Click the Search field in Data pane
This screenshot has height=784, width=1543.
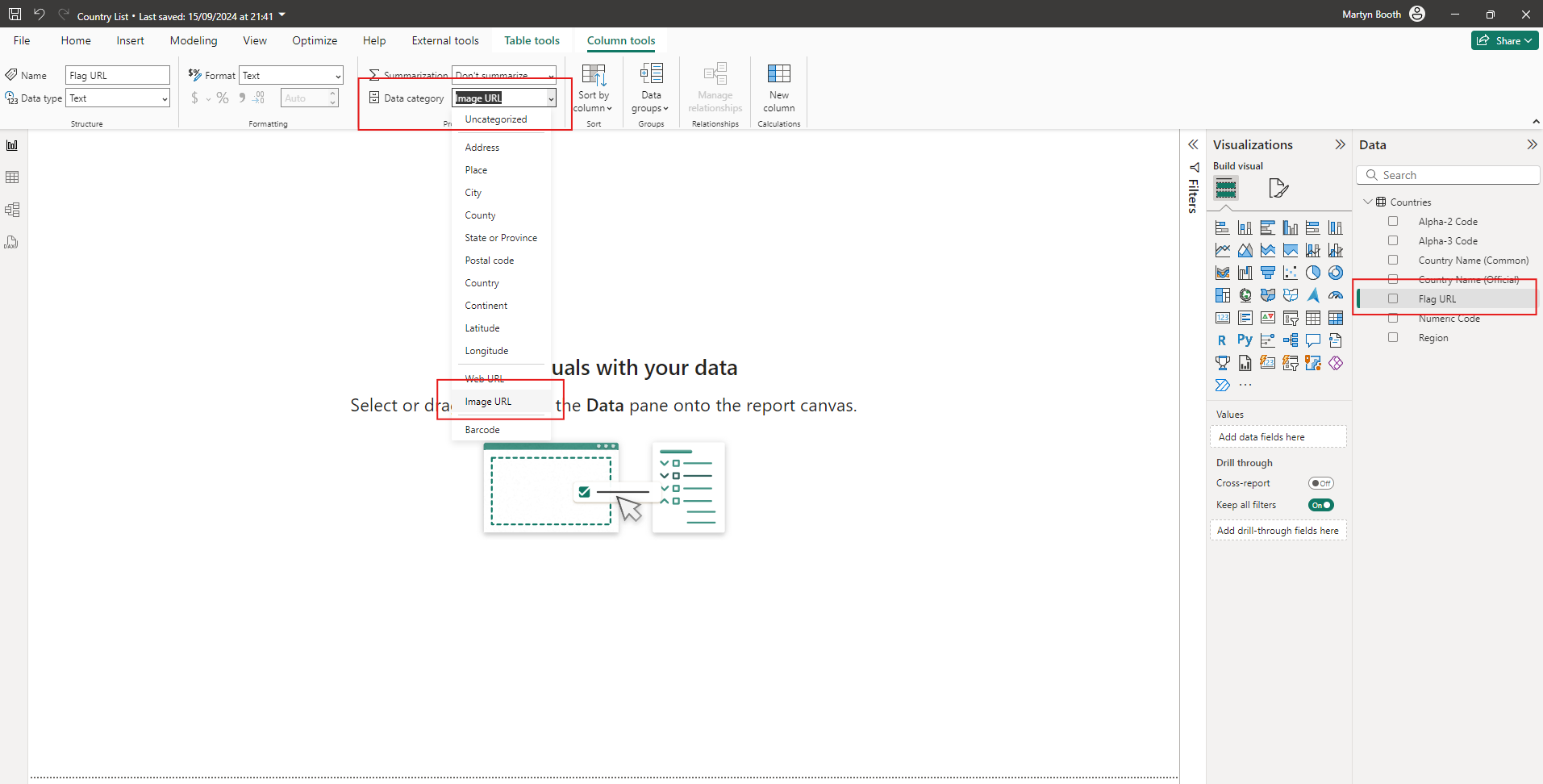point(1448,175)
